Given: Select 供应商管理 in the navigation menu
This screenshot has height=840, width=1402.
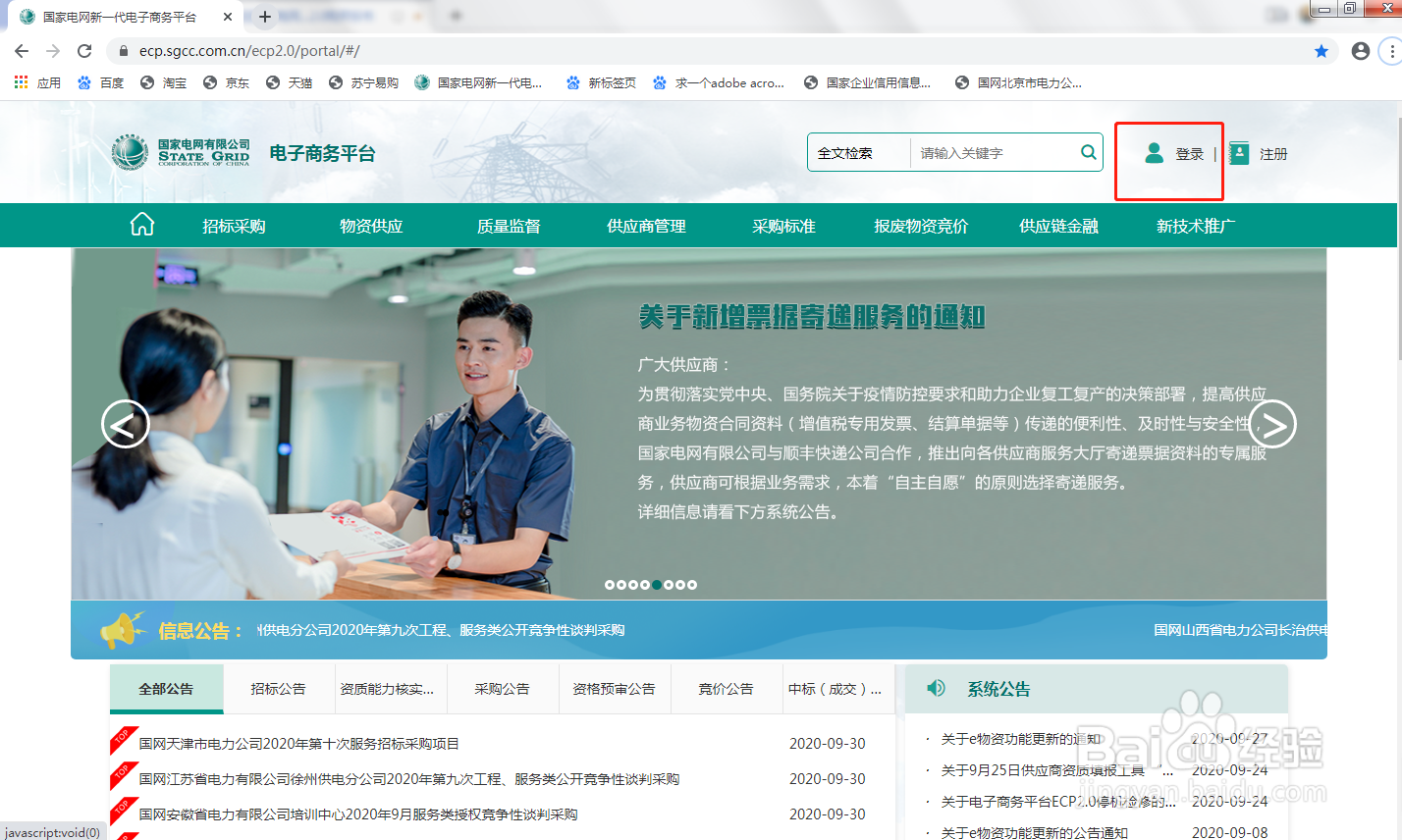Looking at the screenshot, I should pos(646,225).
